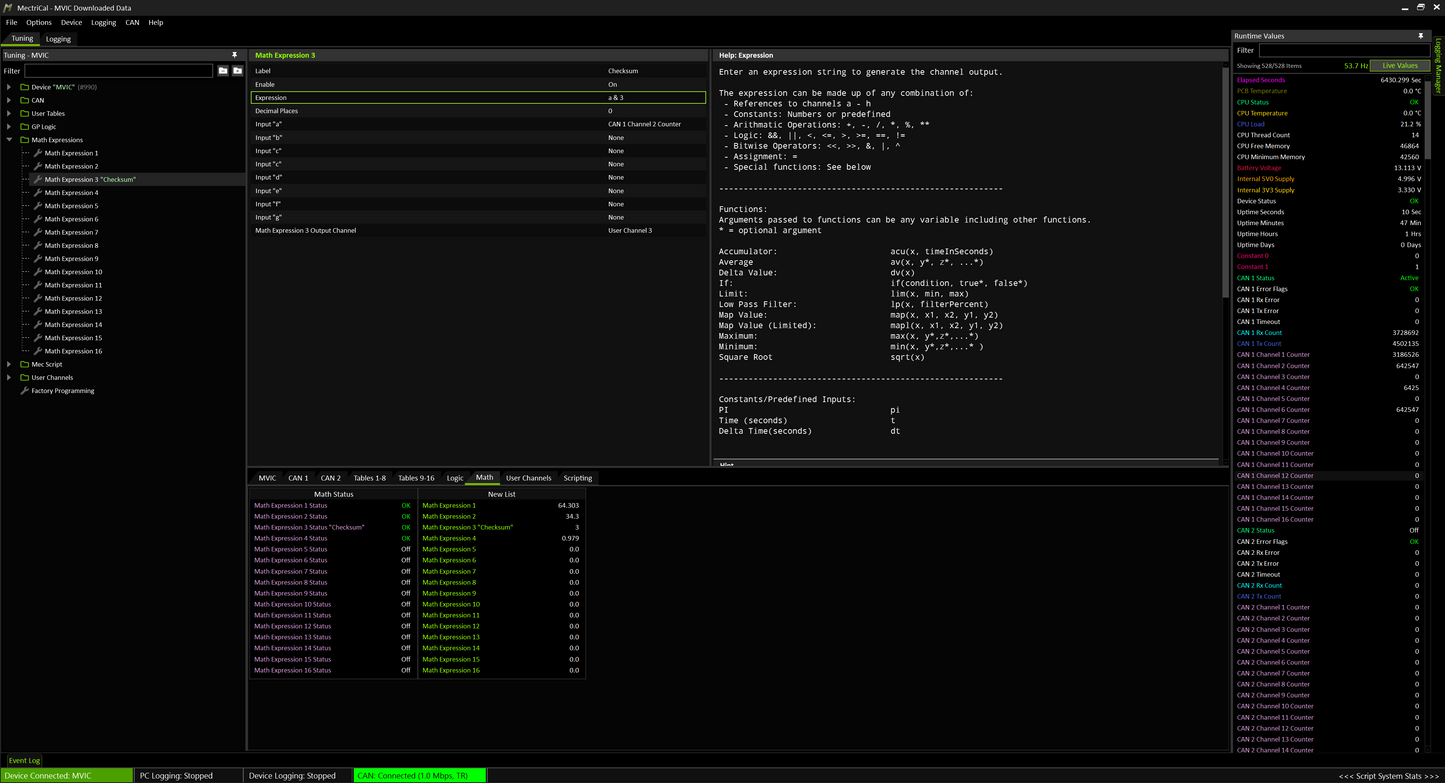Expand the CAN tree node
Image resolution: width=1445 pixels, height=783 pixels.
tap(9, 100)
